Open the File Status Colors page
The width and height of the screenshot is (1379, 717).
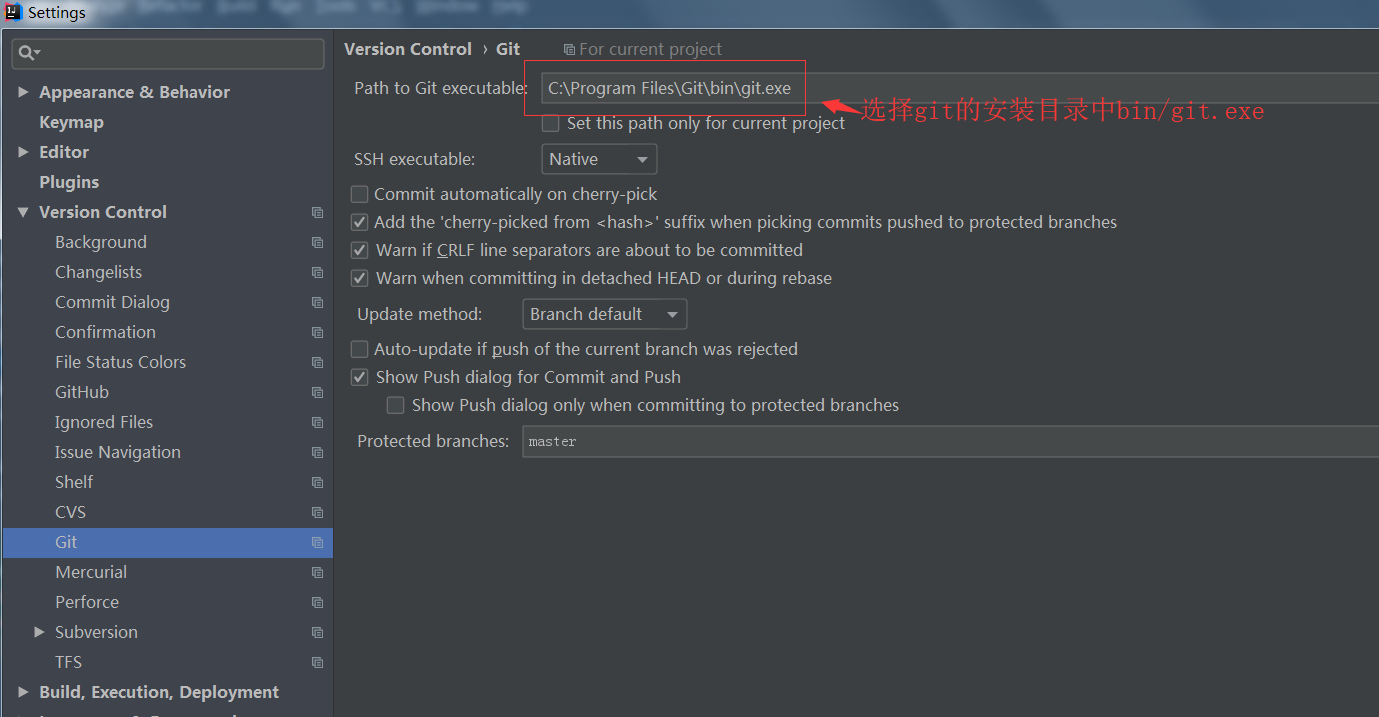[x=120, y=362]
